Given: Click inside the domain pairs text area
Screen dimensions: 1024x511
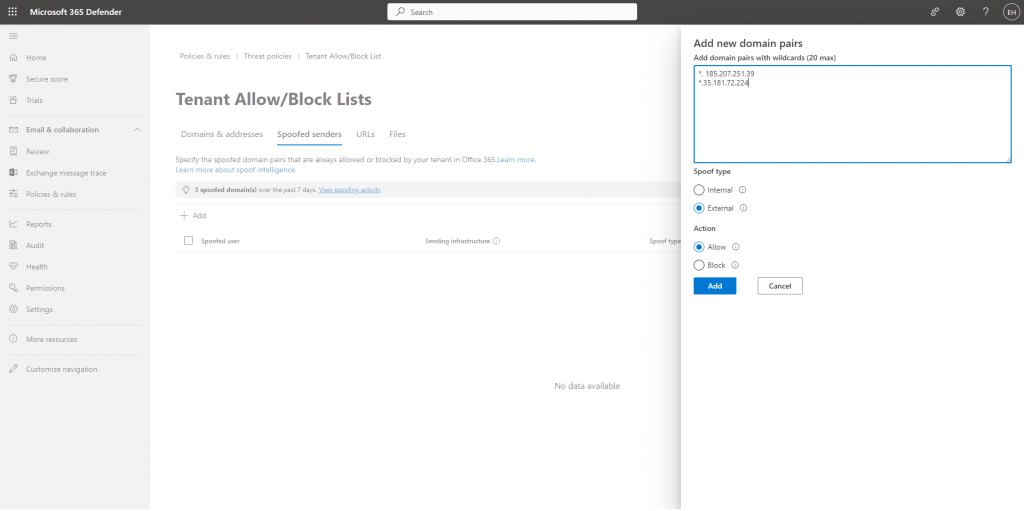Looking at the screenshot, I should pyautogui.click(x=852, y=114).
